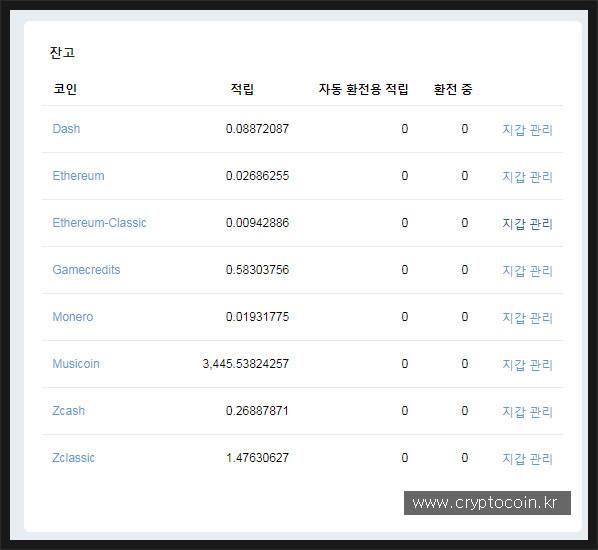Select the Gamecredits balance 0.58303756
The image size is (598, 550).
click(257, 270)
